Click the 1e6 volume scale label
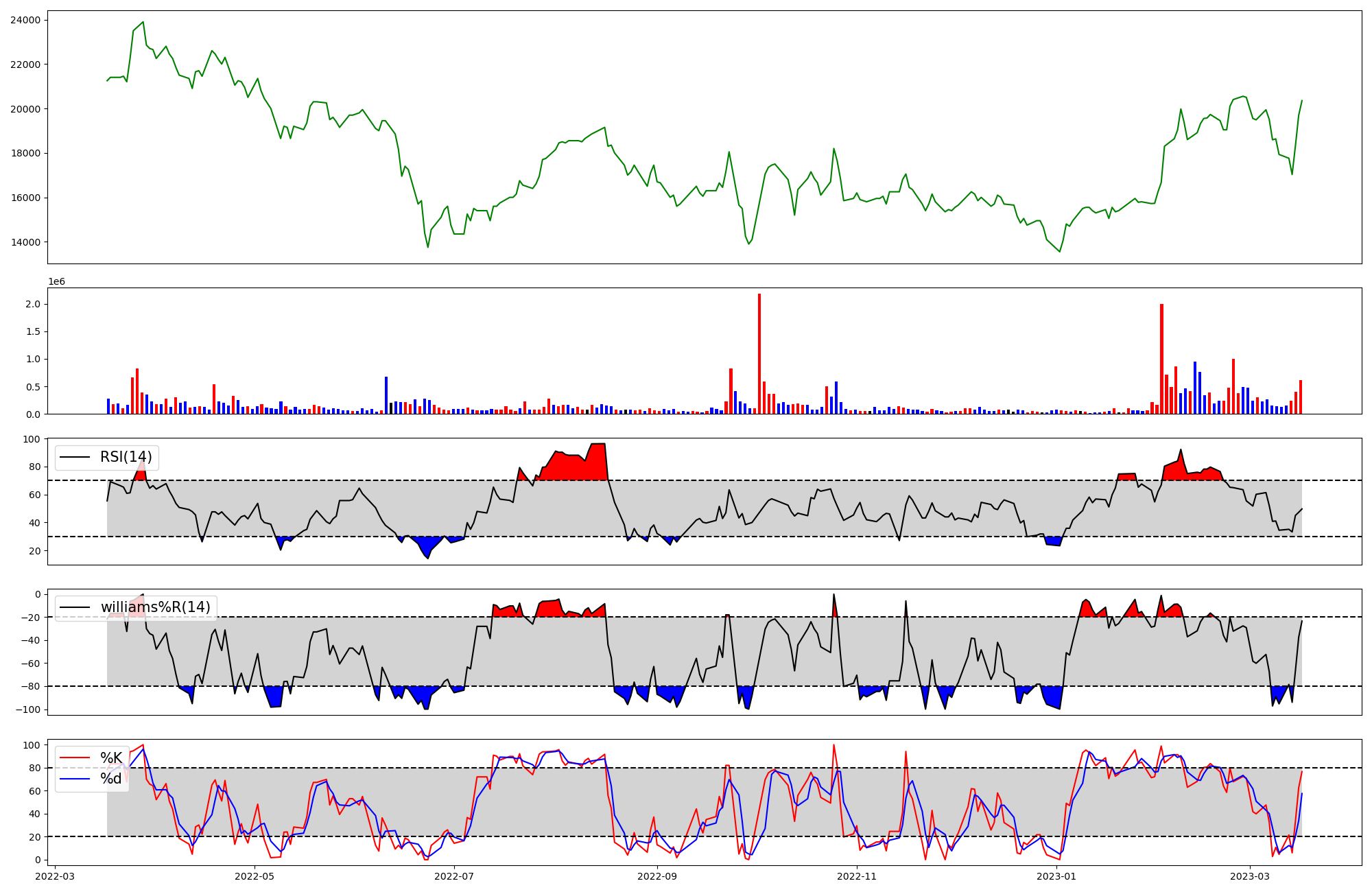The width and height of the screenshot is (1372, 892). 56,281
